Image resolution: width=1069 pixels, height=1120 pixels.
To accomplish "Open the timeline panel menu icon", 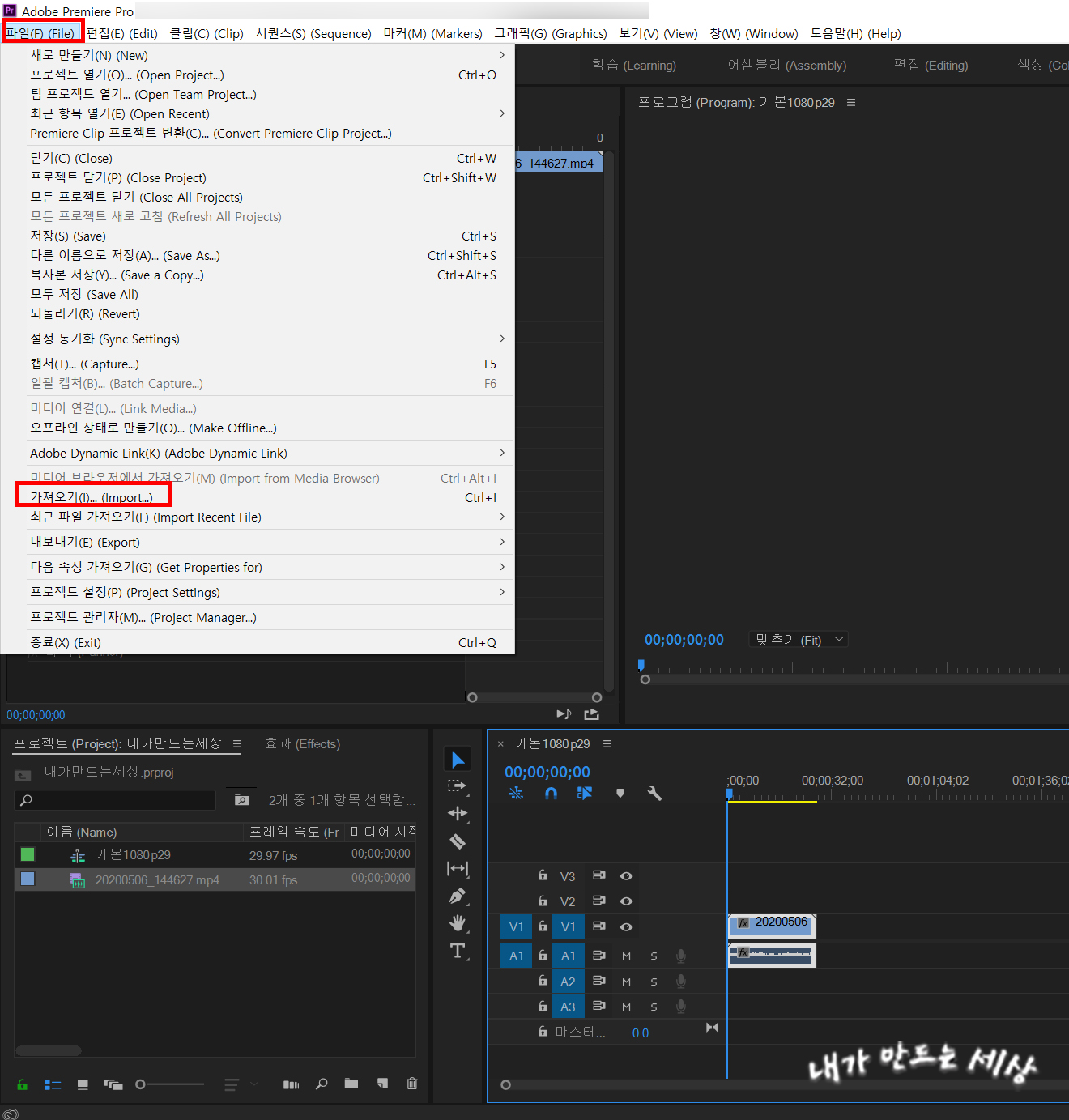I will (607, 744).
